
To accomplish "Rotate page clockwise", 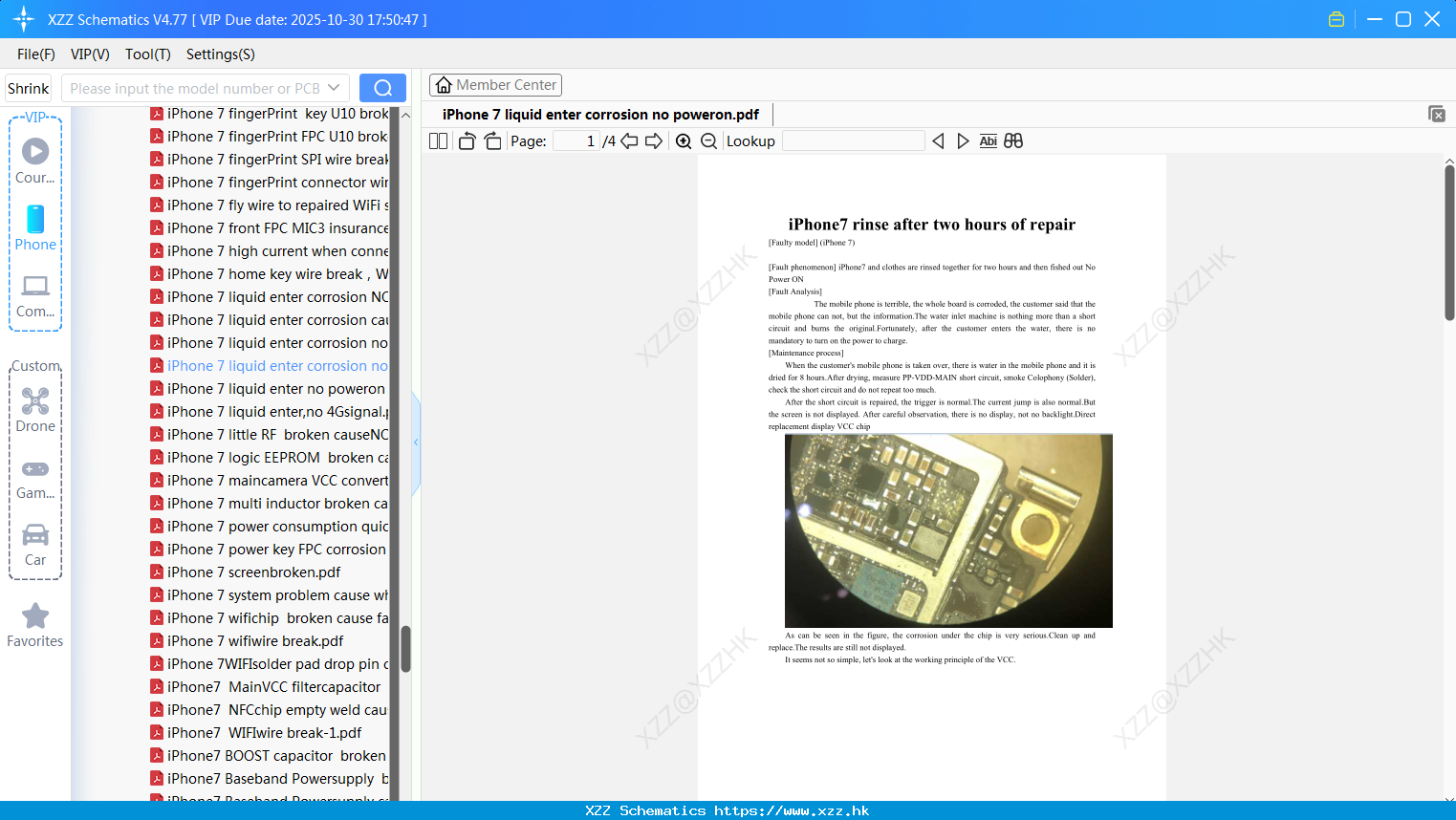I will pos(492,141).
